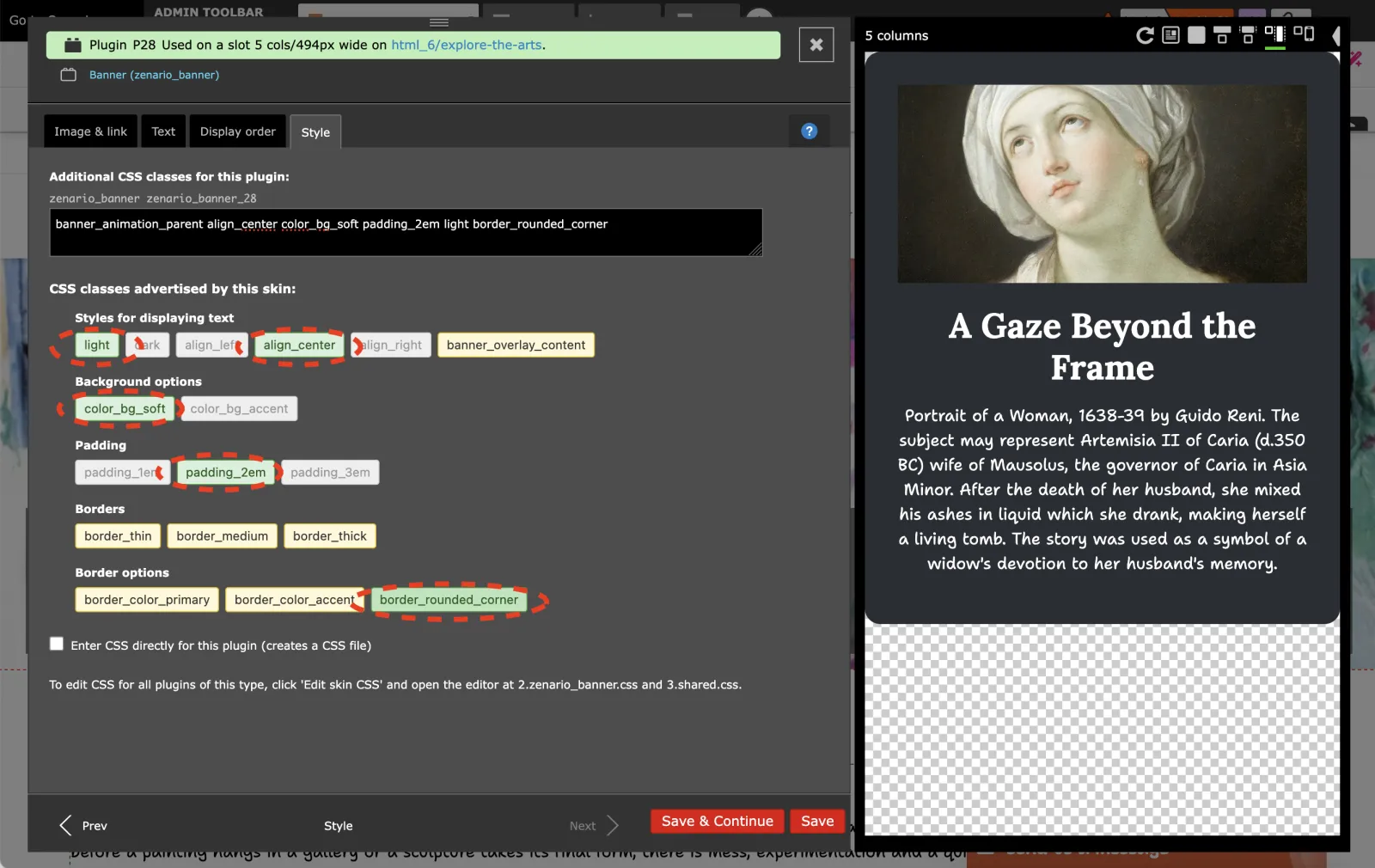
Task: Add the 'border_medium' class
Action: point(223,535)
